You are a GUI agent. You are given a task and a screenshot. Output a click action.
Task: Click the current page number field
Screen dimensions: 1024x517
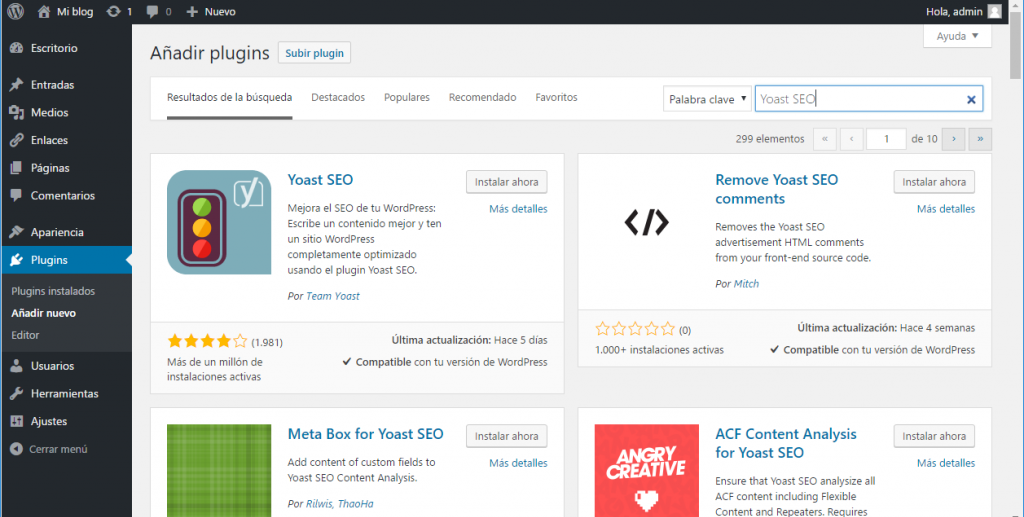click(886, 139)
